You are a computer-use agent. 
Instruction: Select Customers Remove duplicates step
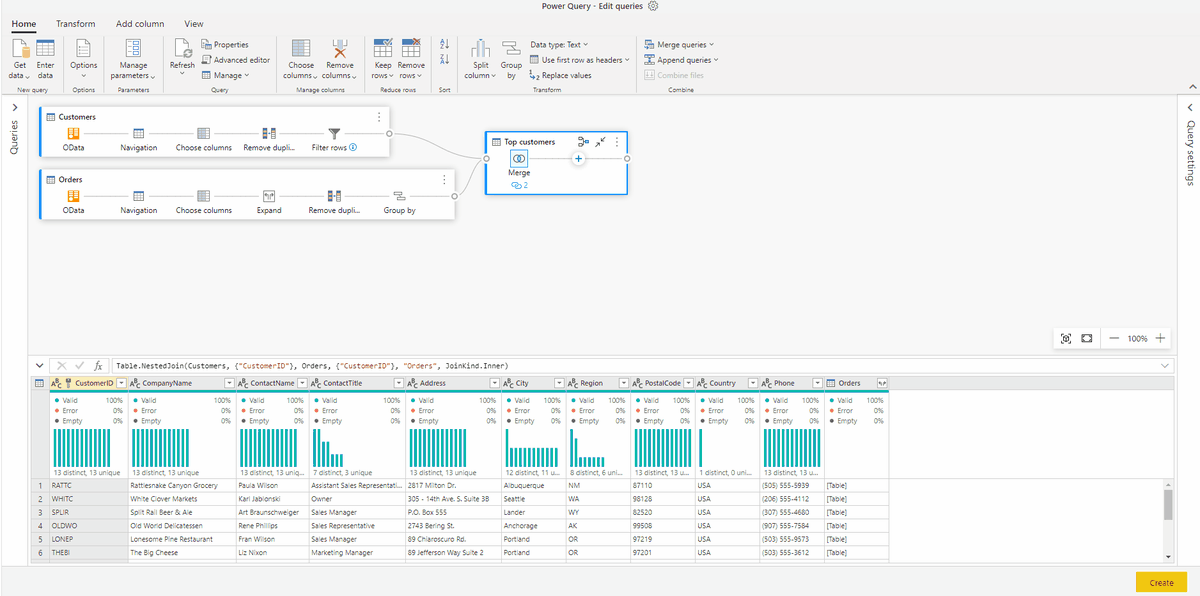point(269,139)
